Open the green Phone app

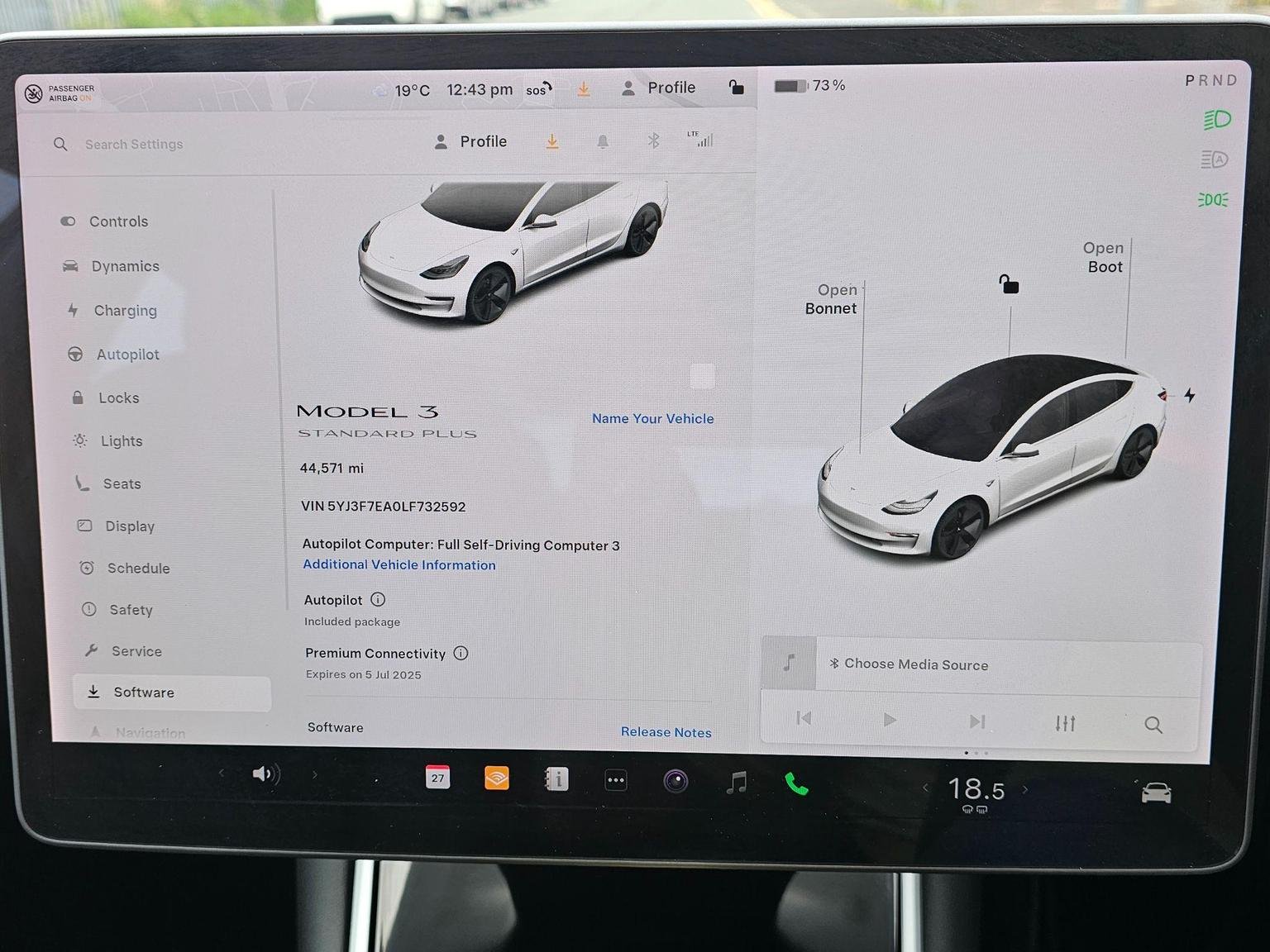[796, 783]
